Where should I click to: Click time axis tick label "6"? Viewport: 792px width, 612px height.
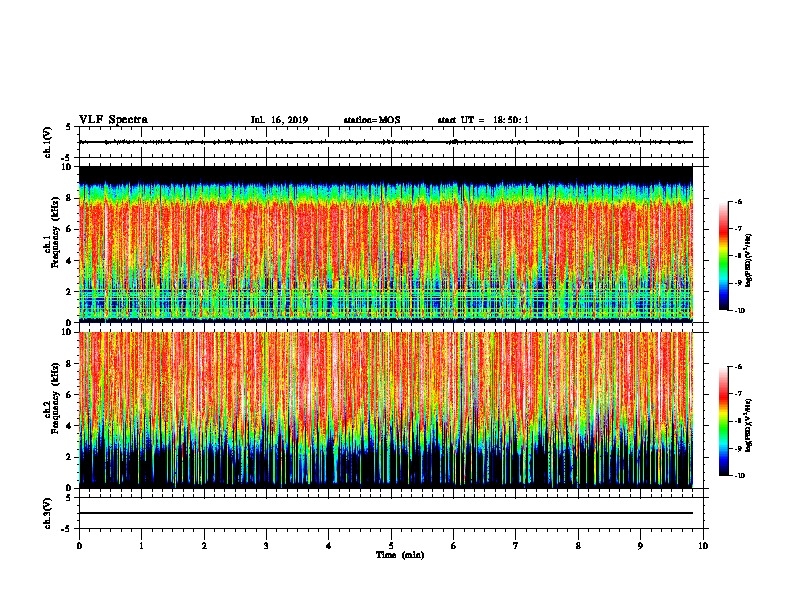453,546
